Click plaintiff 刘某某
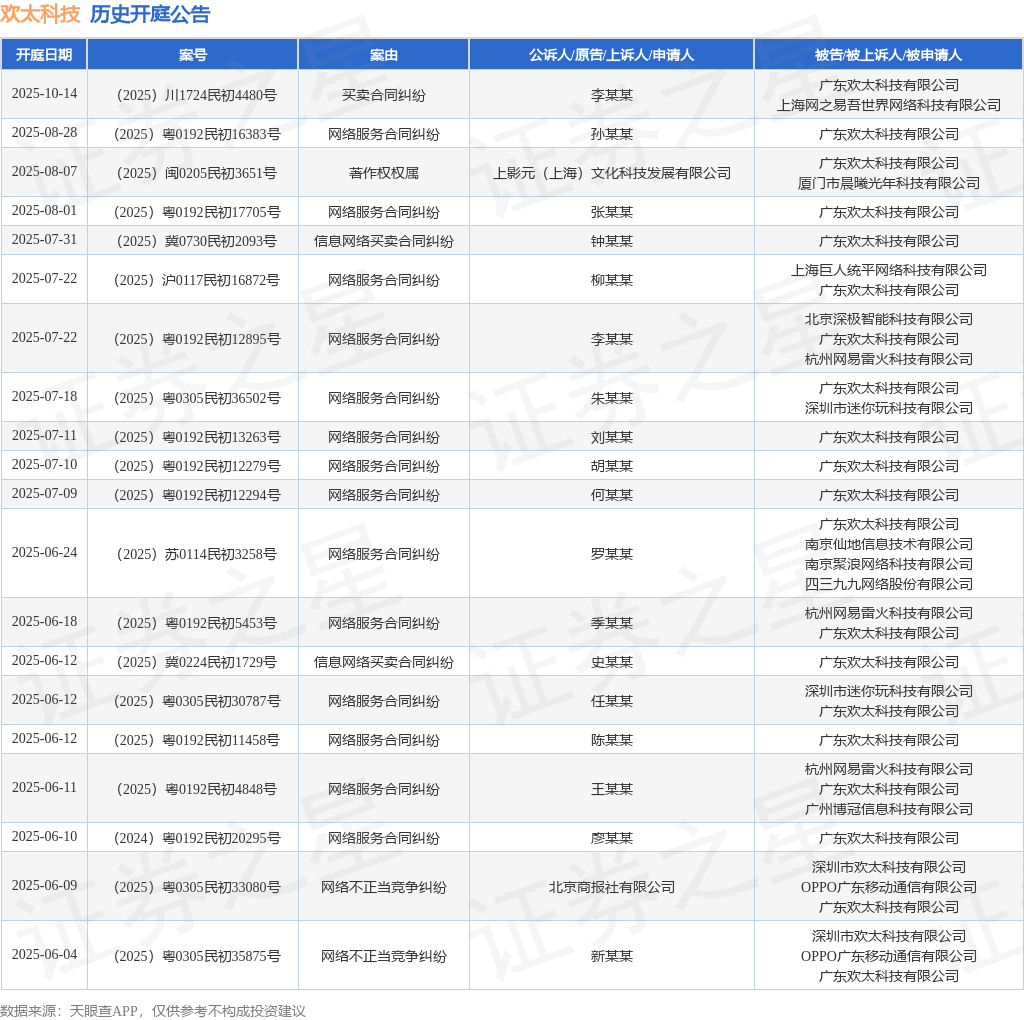Viewport: 1024px width, 1020px height. (x=611, y=438)
